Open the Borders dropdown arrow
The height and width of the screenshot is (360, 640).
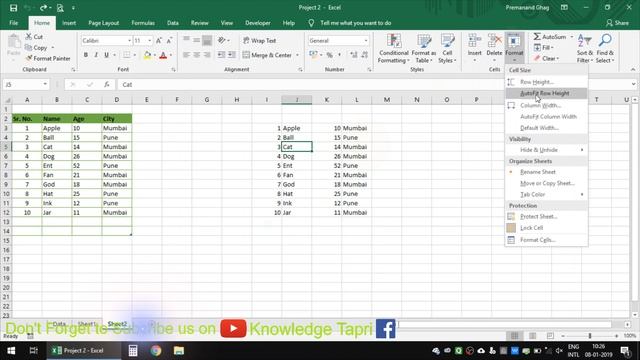tap(135, 55)
